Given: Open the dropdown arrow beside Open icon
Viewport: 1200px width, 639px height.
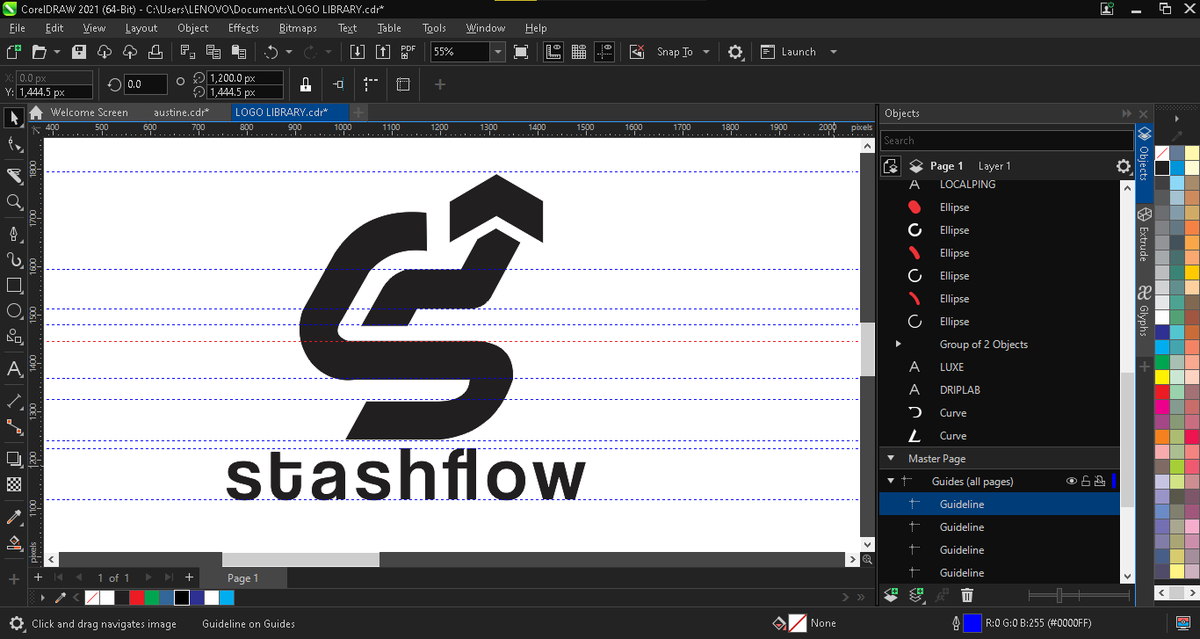Looking at the screenshot, I should pyautogui.click(x=57, y=52).
